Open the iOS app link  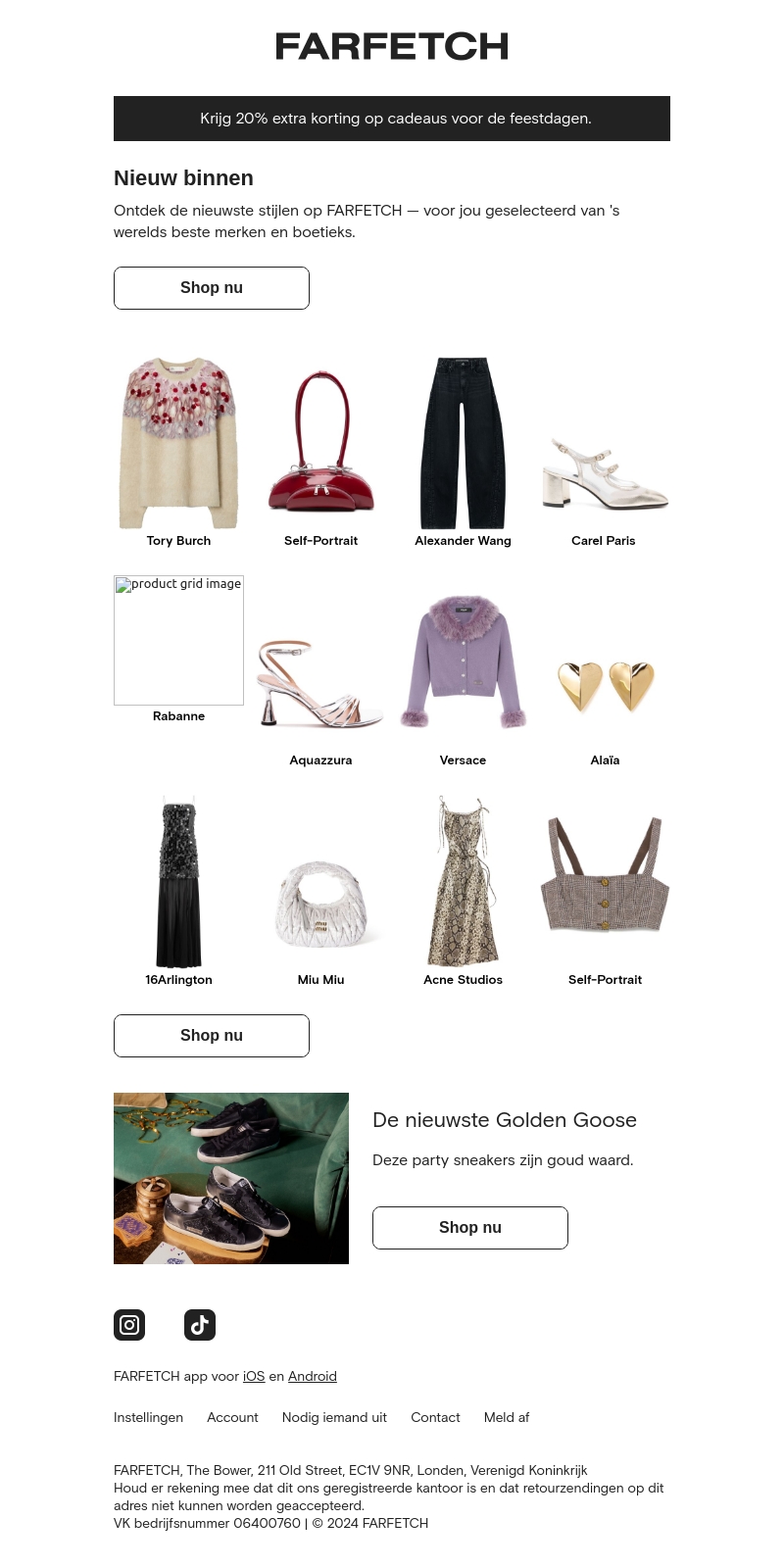point(254,1376)
